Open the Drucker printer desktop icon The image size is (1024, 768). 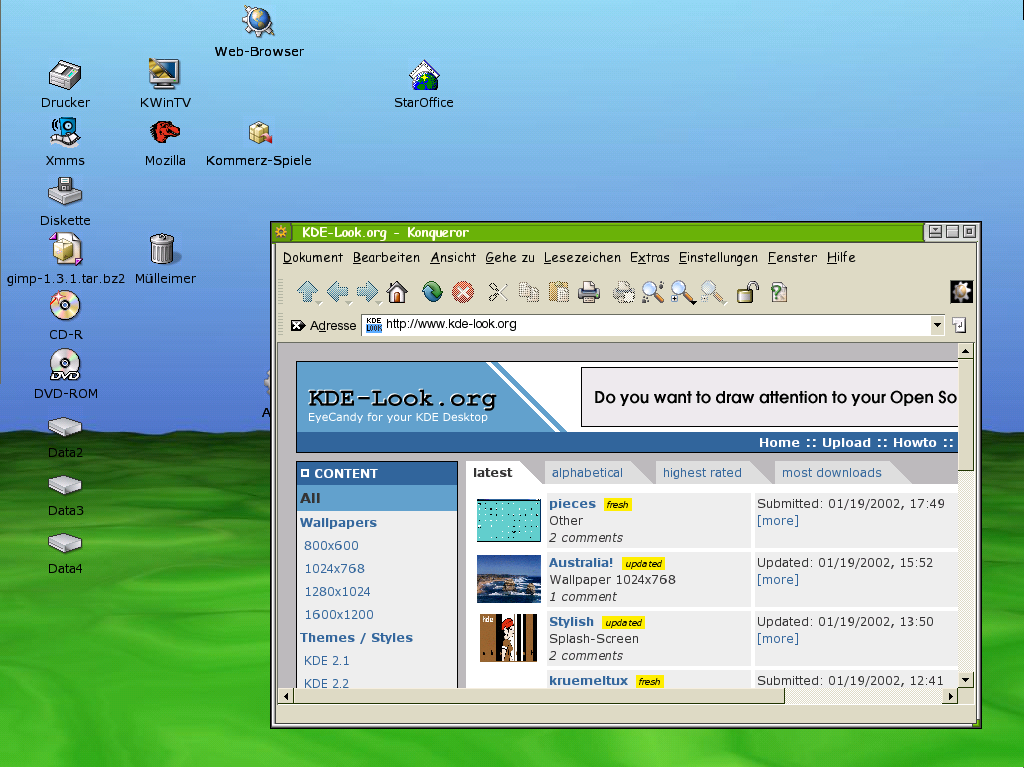click(65, 84)
